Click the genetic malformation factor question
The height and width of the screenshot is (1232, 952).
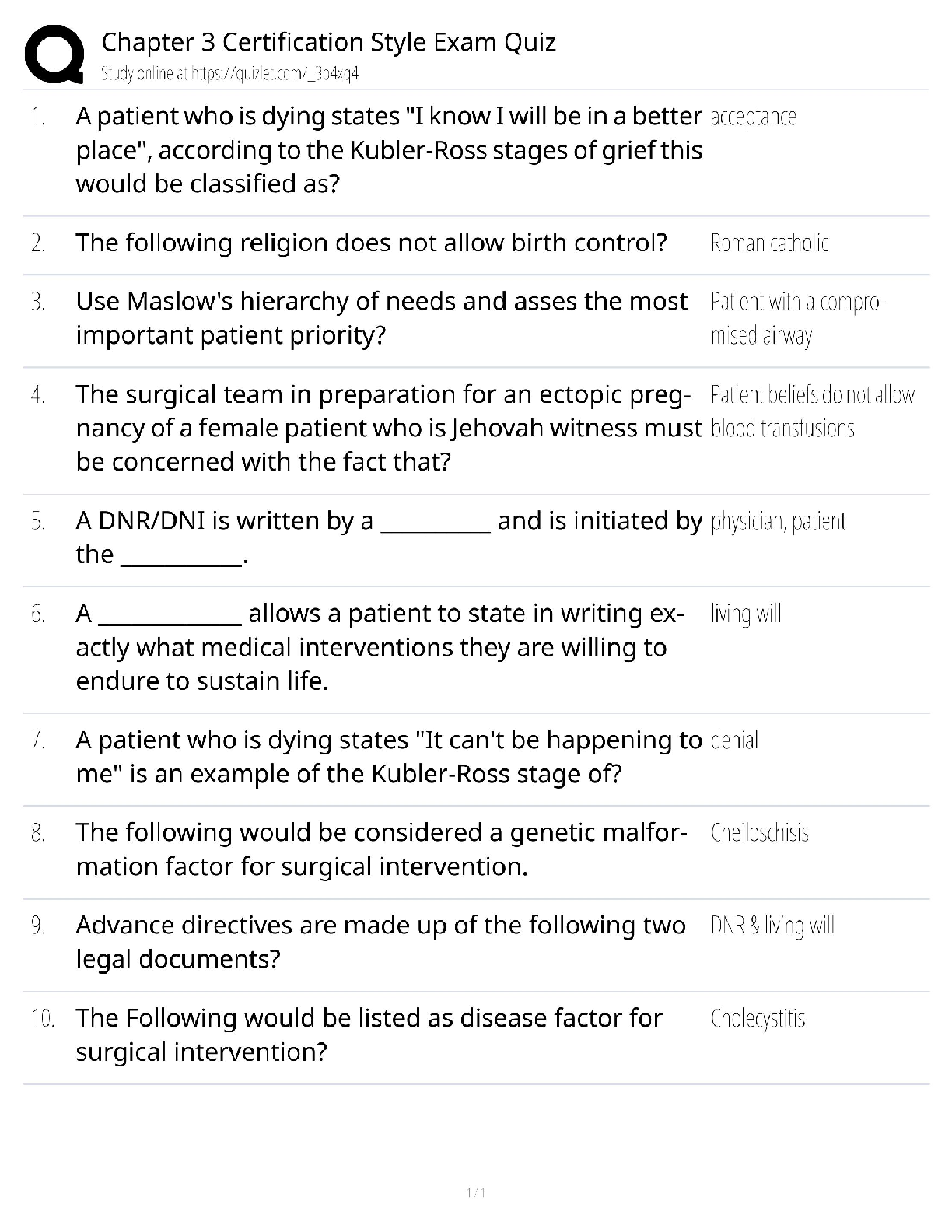pos(381,849)
